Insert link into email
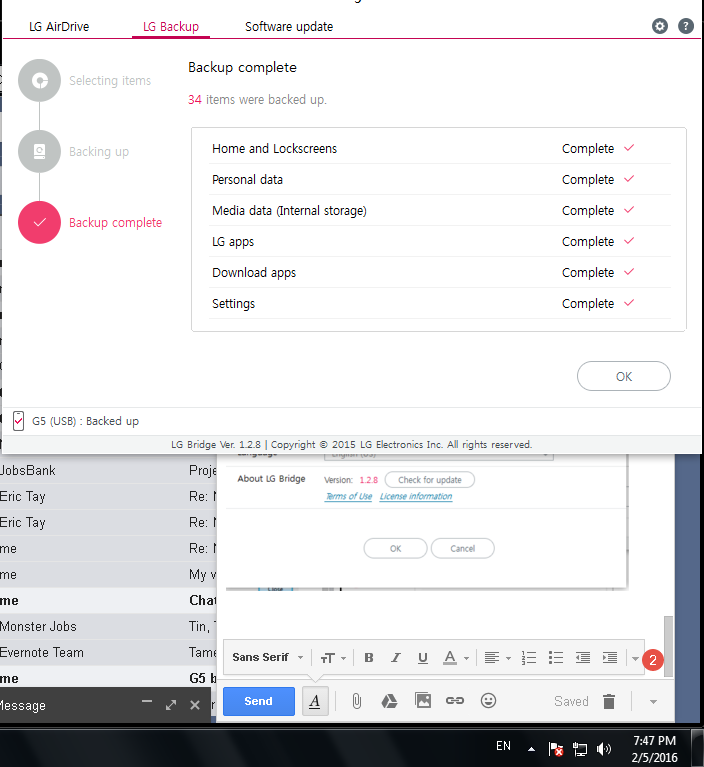 [x=454, y=700]
